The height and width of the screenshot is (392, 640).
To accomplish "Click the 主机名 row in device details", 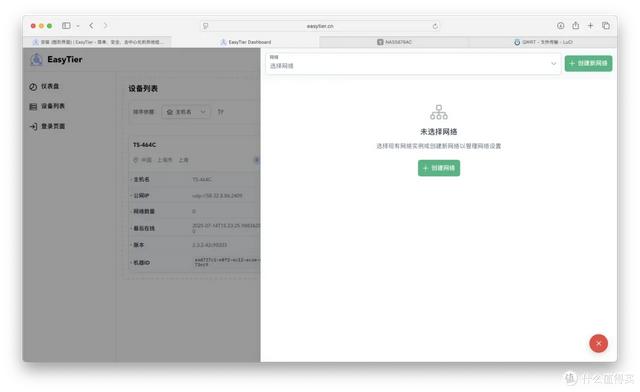I will coord(195,179).
